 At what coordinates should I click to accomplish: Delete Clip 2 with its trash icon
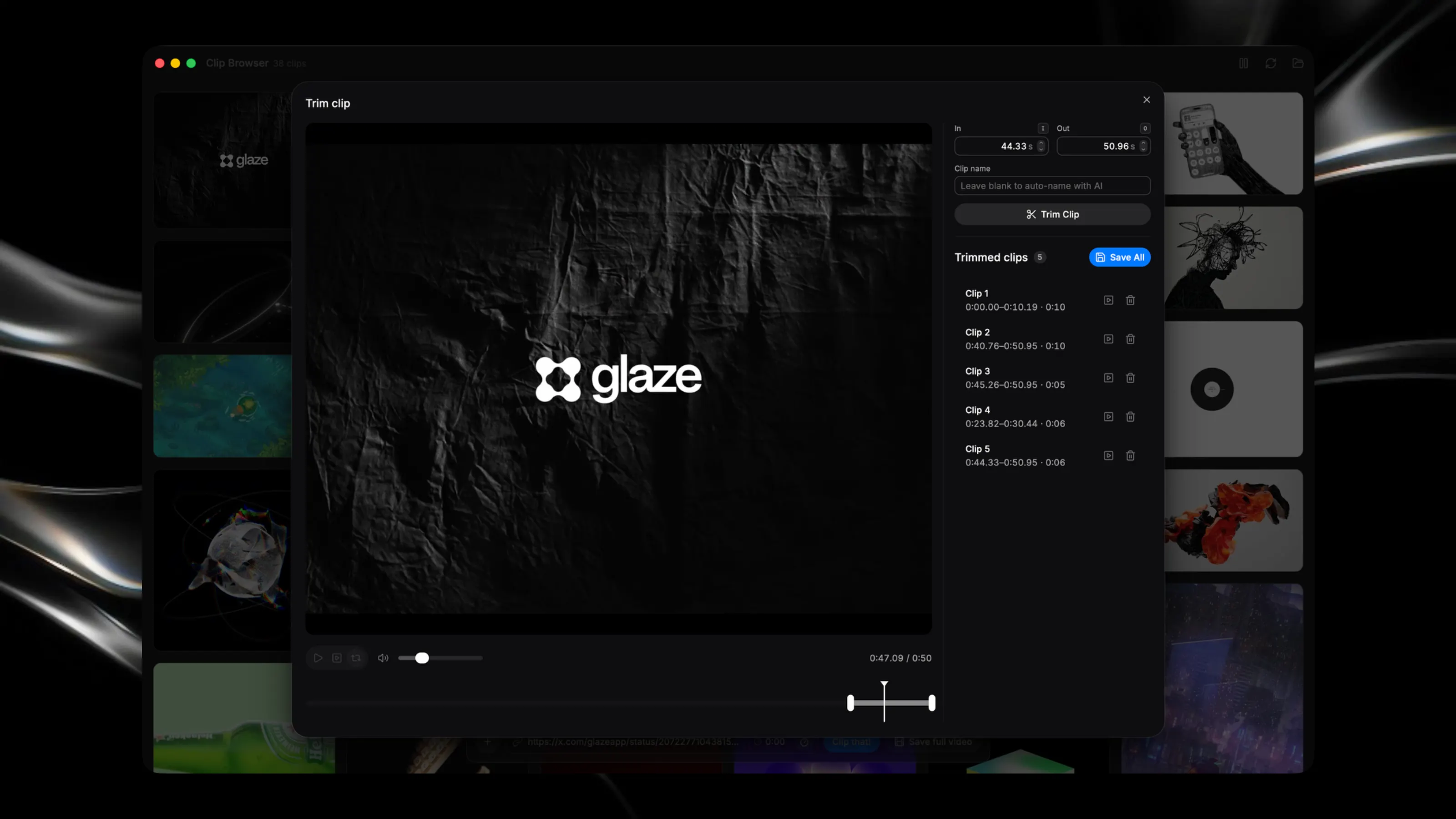[x=1130, y=339]
